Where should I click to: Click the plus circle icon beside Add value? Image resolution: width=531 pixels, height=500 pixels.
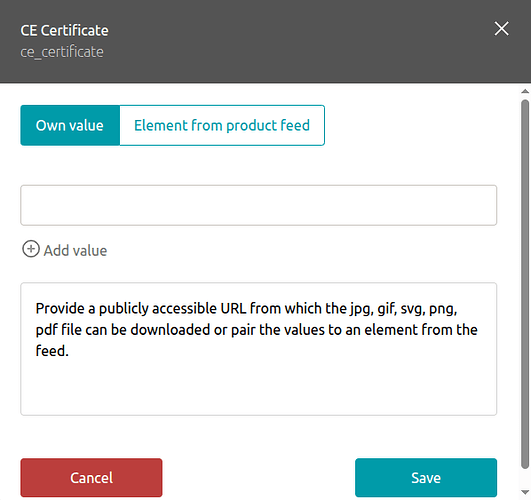pyautogui.click(x=31, y=249)
